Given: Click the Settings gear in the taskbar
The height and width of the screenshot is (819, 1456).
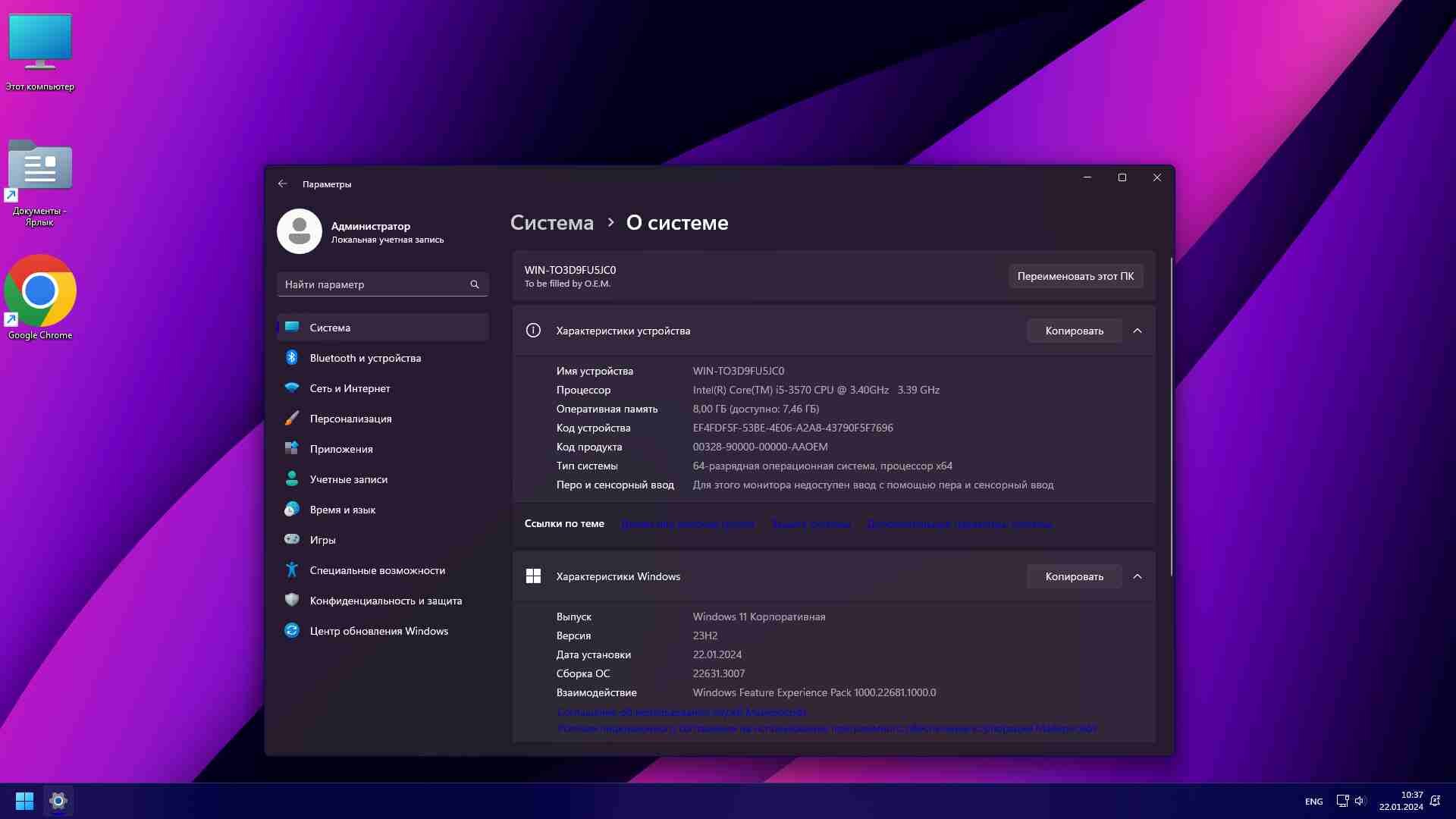Looking at the screenshot, I should click(x=58, y=801).
